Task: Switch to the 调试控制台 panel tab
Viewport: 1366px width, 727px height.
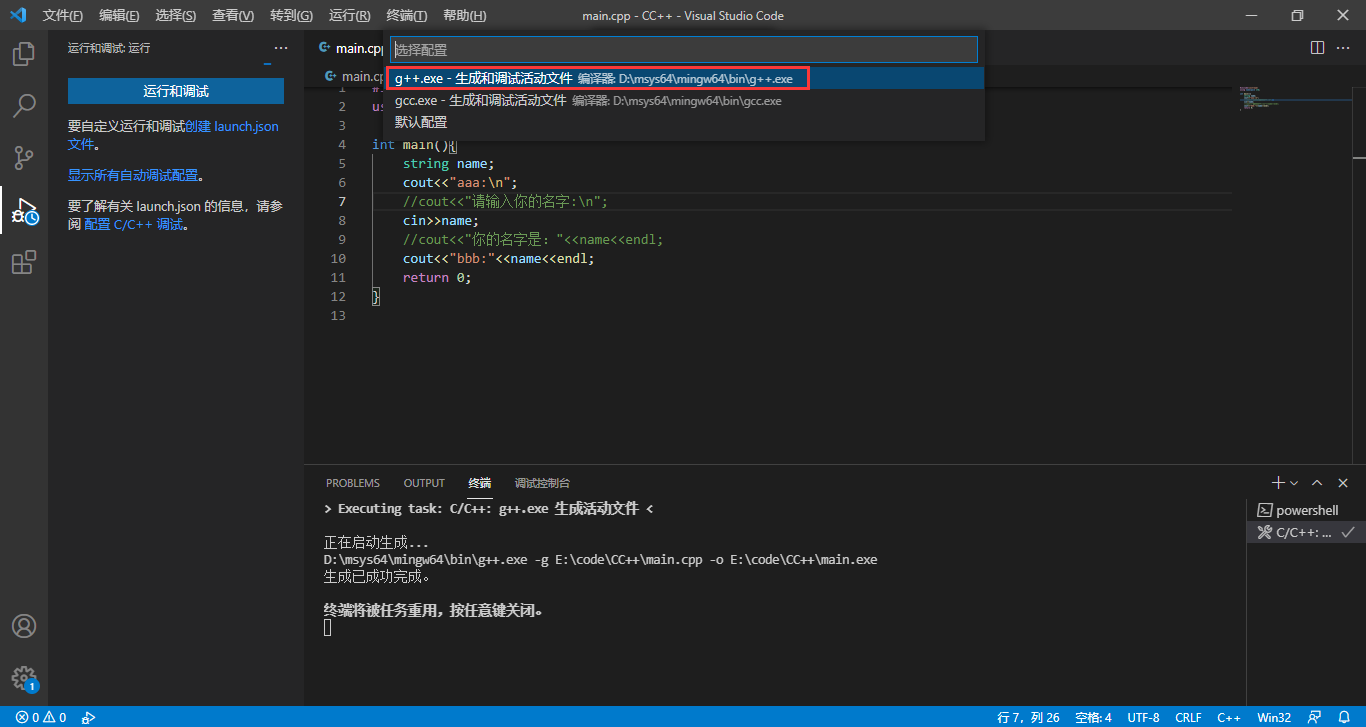Action: (x=542, y=483)
